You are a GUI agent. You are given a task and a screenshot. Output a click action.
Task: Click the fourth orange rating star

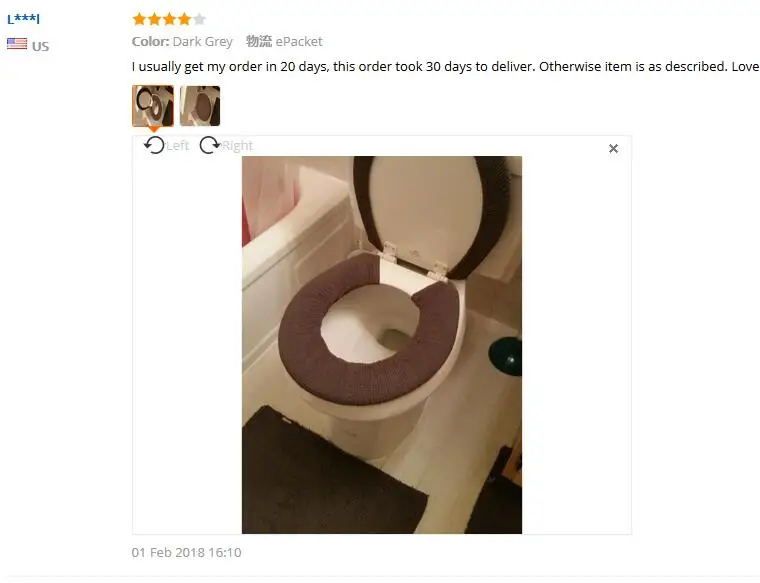click(184, 19)
